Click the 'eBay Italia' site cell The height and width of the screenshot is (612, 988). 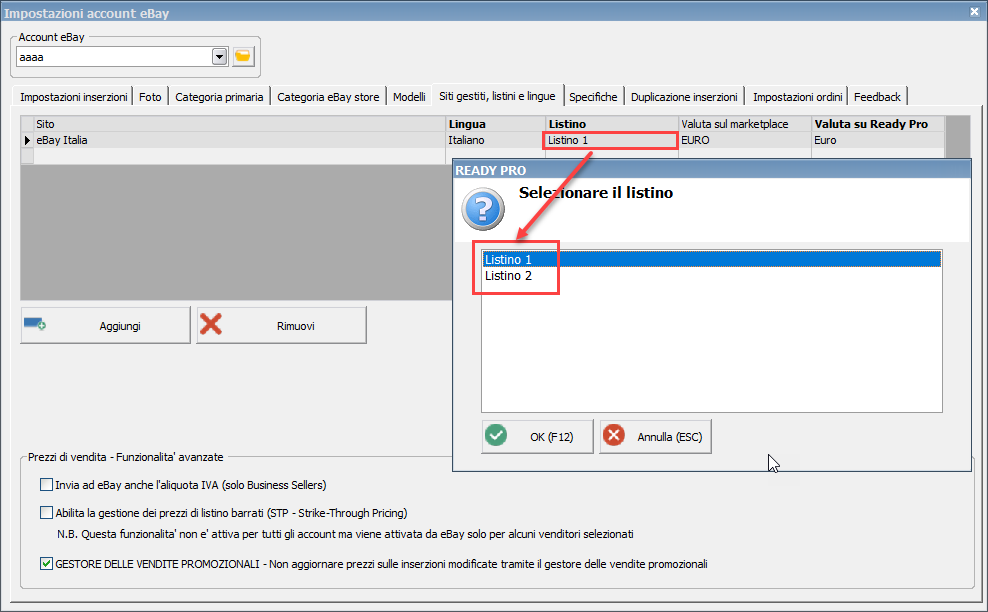click(x=239, y=140)
